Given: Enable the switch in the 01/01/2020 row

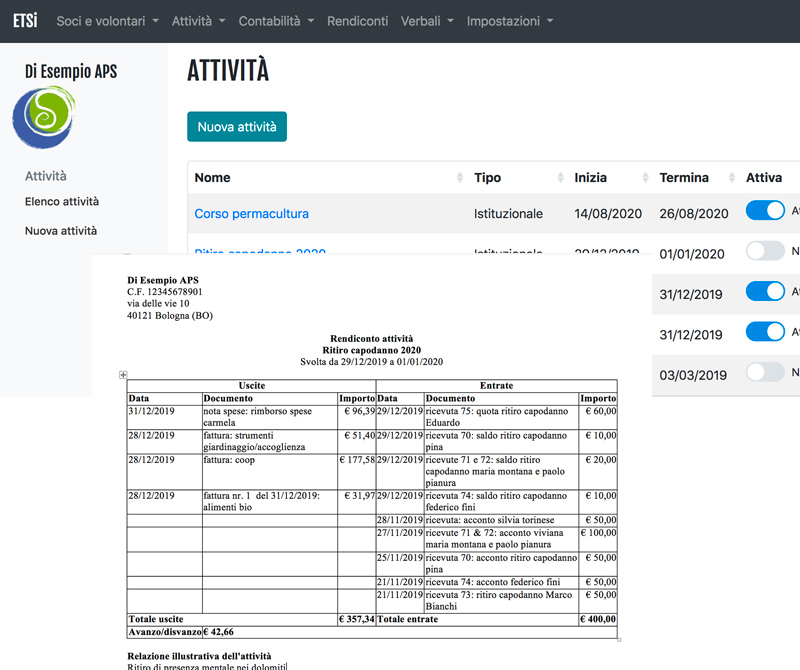Looking at the screenshot, I should click(x=765, y=251).
